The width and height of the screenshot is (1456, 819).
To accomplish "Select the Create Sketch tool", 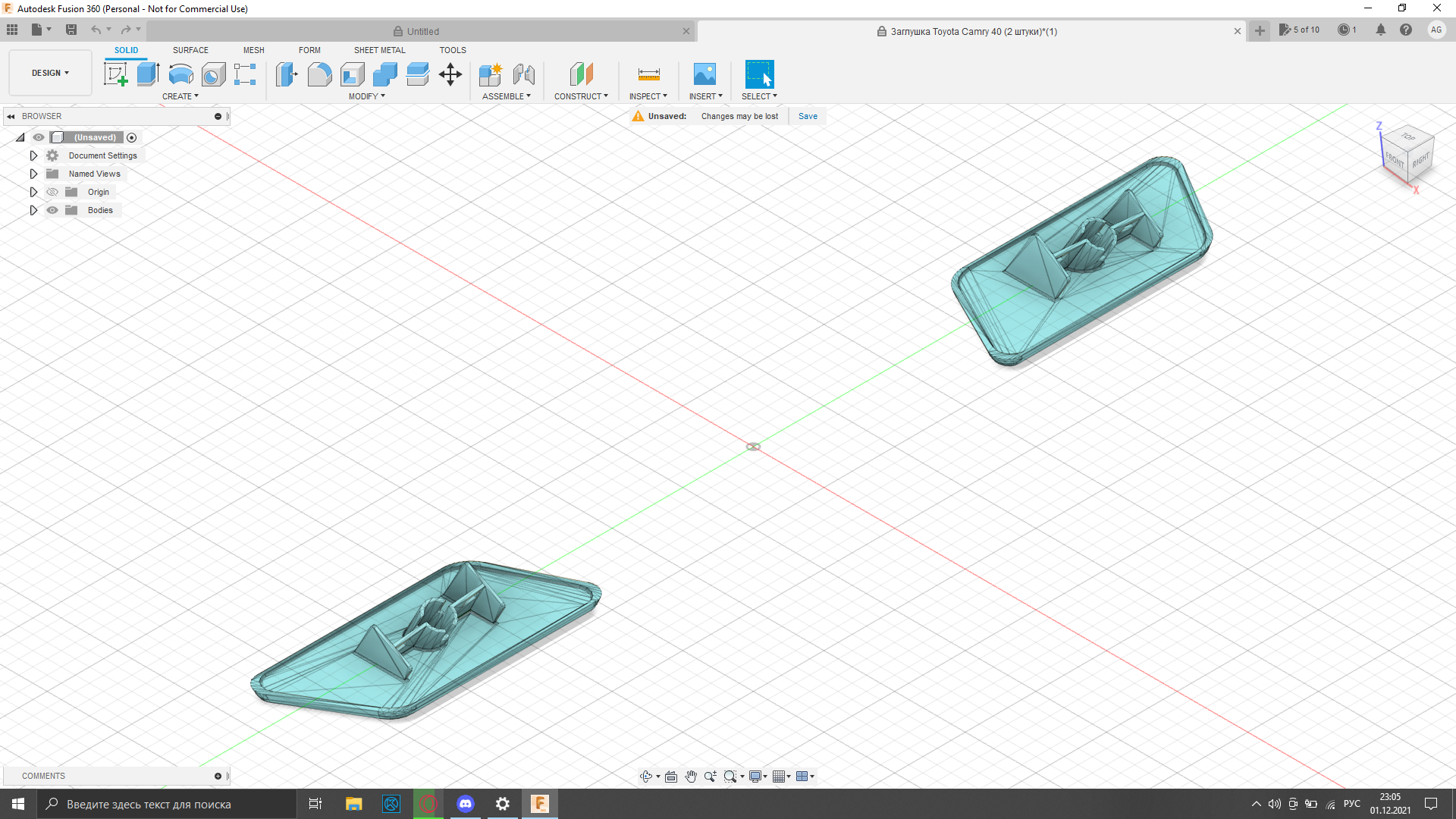I will tap(115, 74).
